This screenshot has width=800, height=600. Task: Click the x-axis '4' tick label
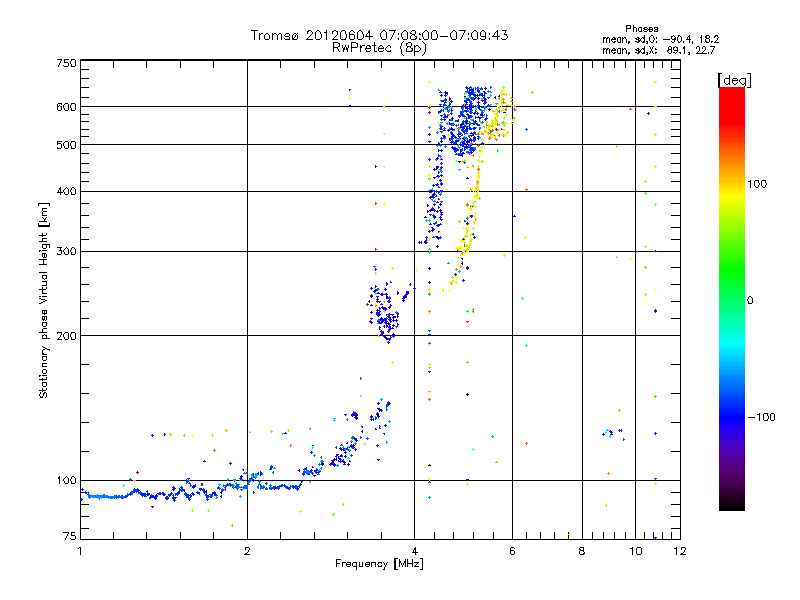click(x=414, y=551)
